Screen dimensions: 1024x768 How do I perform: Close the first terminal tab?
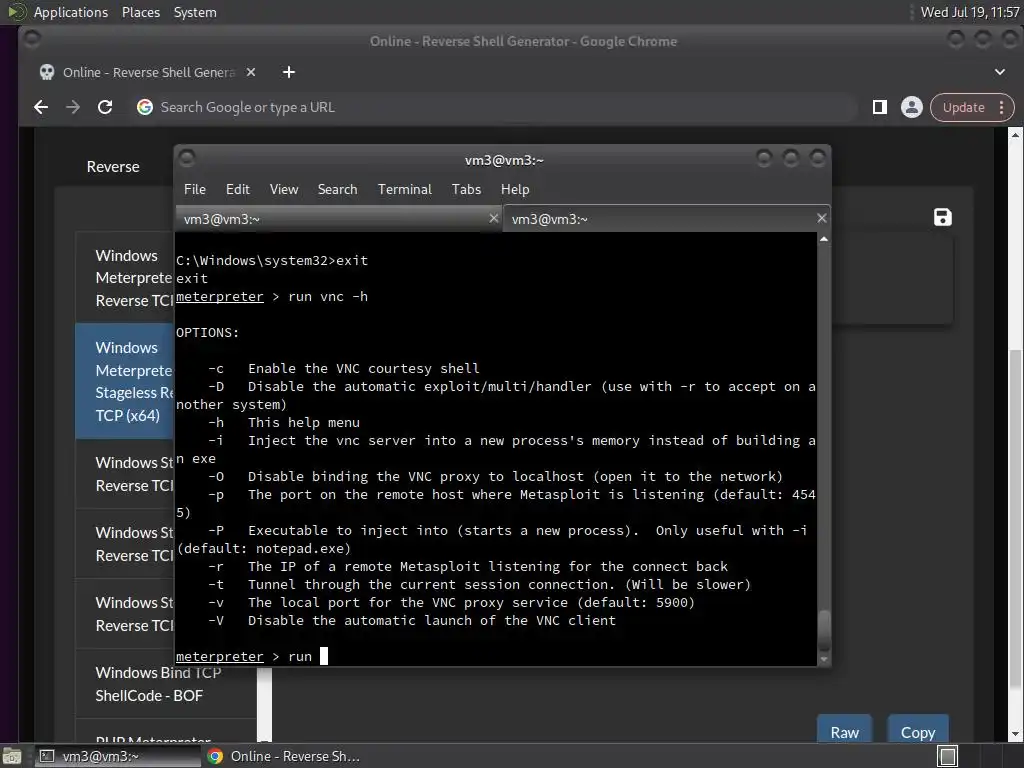point(494,218)
